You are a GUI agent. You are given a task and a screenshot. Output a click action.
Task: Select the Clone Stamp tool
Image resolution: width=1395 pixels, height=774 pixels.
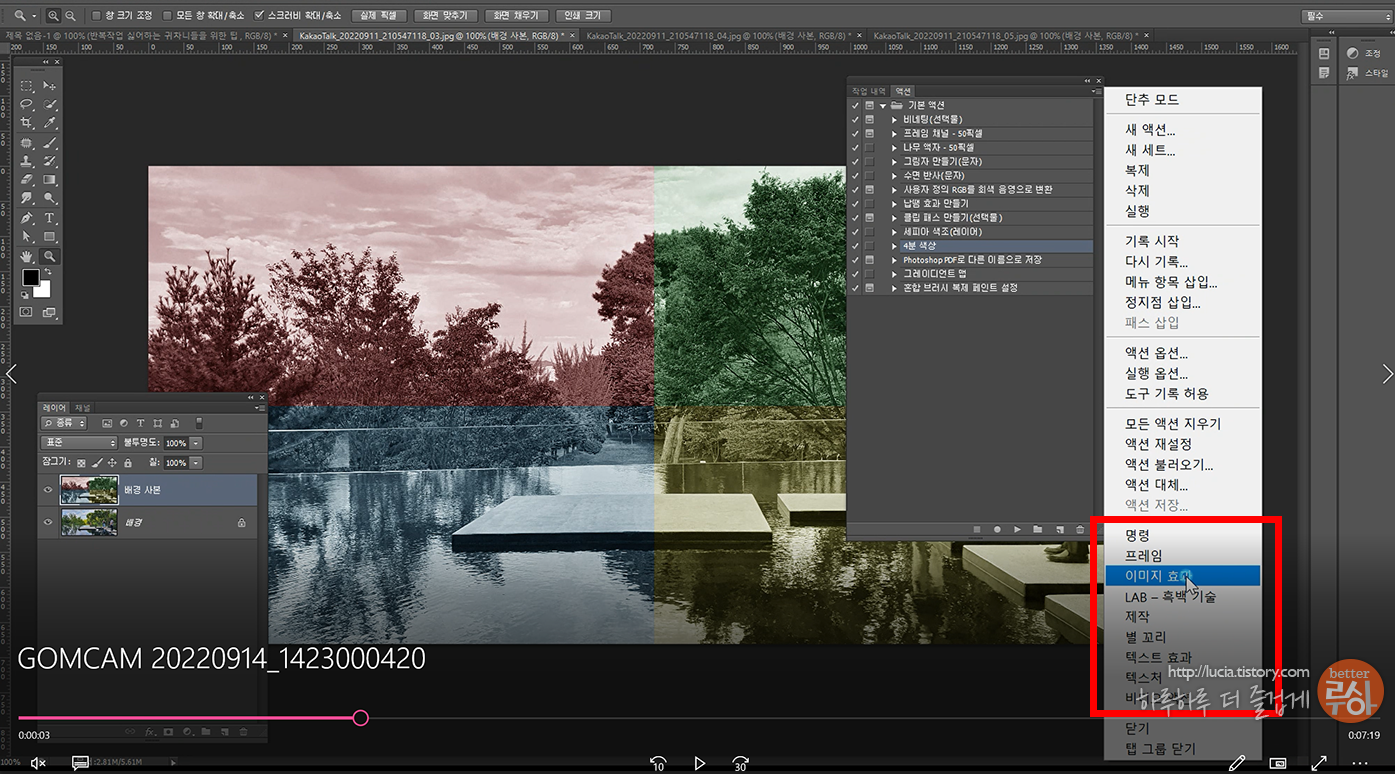point(27,161)
